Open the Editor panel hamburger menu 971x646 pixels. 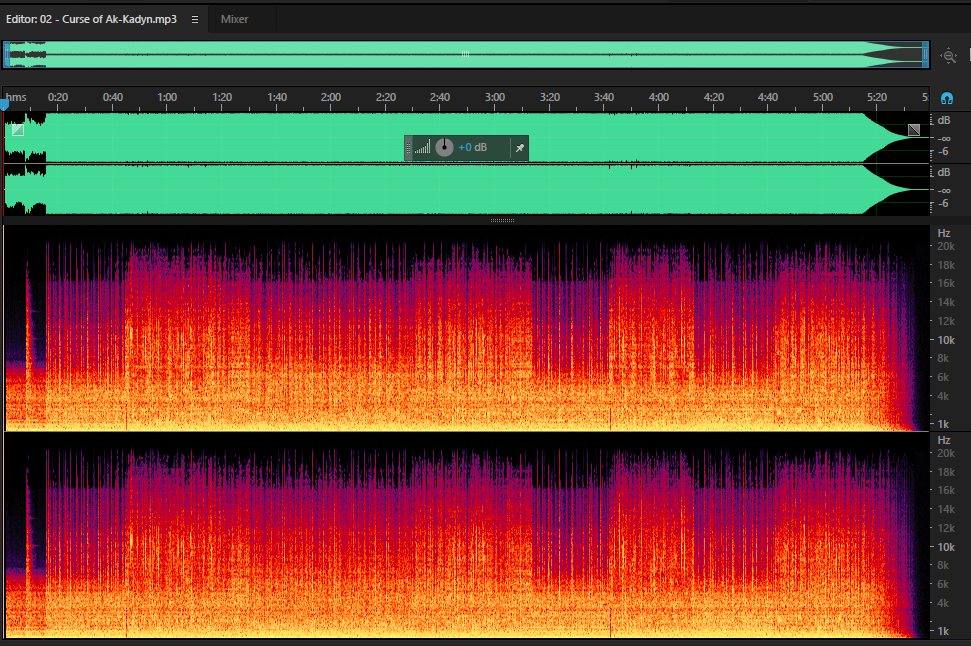(x=194, y=19)
